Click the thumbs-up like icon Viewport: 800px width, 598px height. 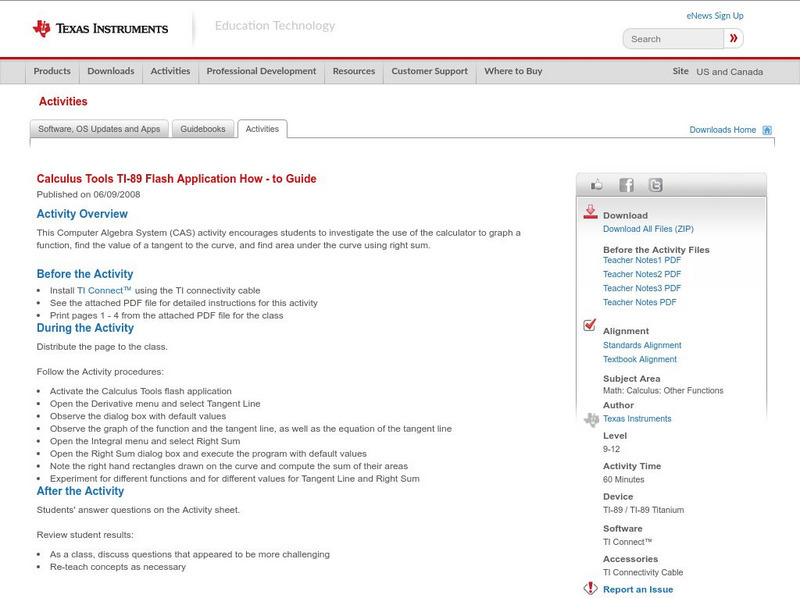596,185
